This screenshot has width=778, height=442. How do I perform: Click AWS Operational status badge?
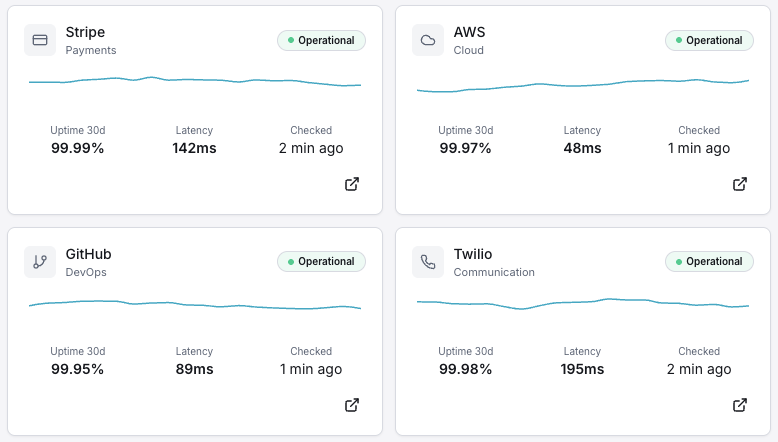point(709,40)
